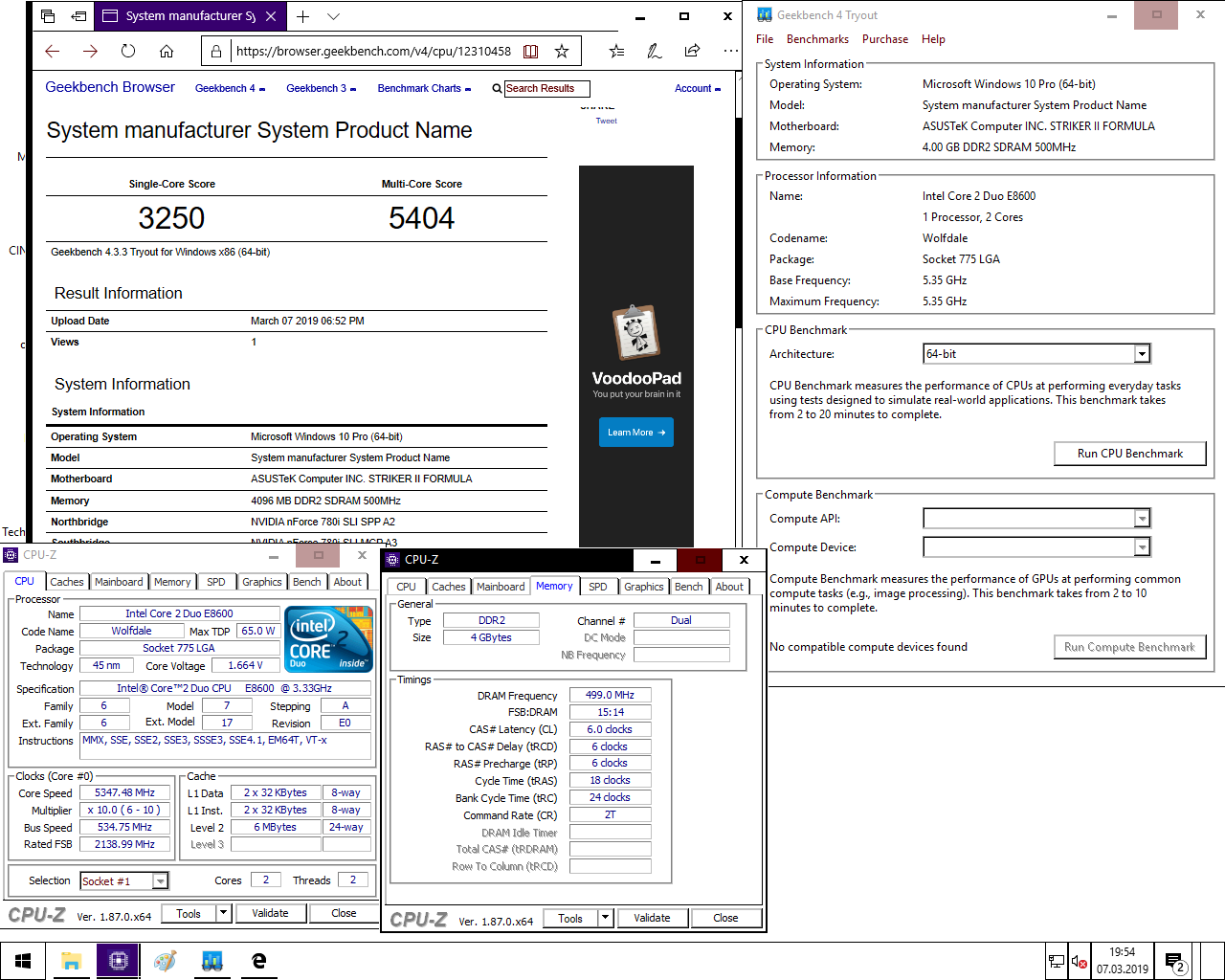Open the tabs you've set aside icon
The height and width of the screenshot is (980, 1225).
click(48, 16)
